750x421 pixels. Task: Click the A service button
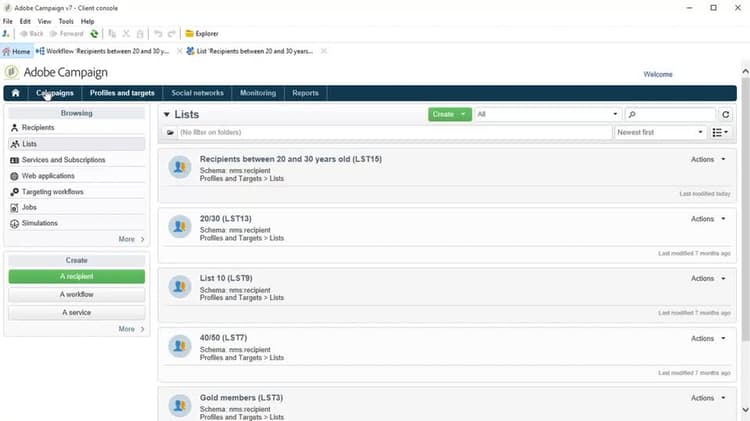[x=77, y=312]
